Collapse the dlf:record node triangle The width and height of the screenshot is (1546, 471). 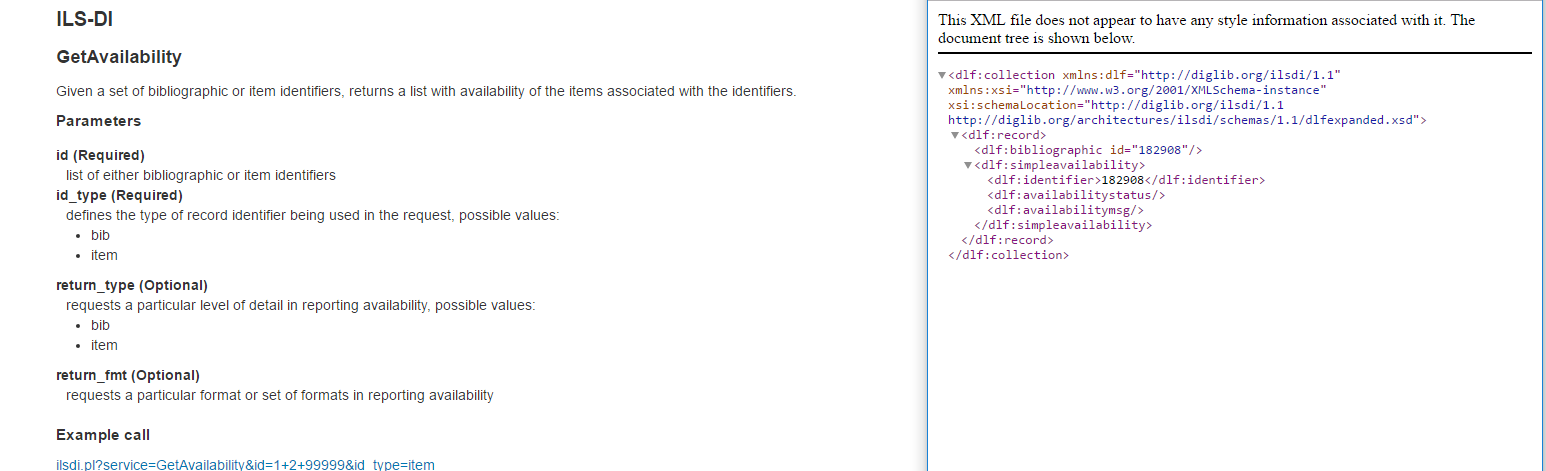[955, 136]
